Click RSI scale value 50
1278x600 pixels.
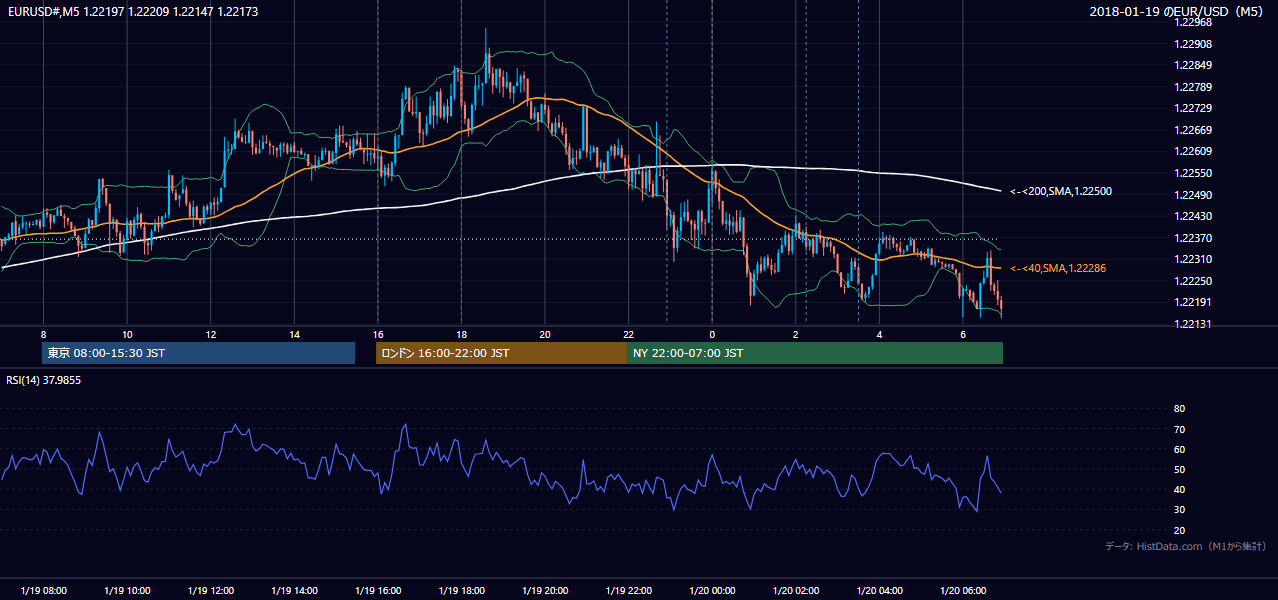1179,469
